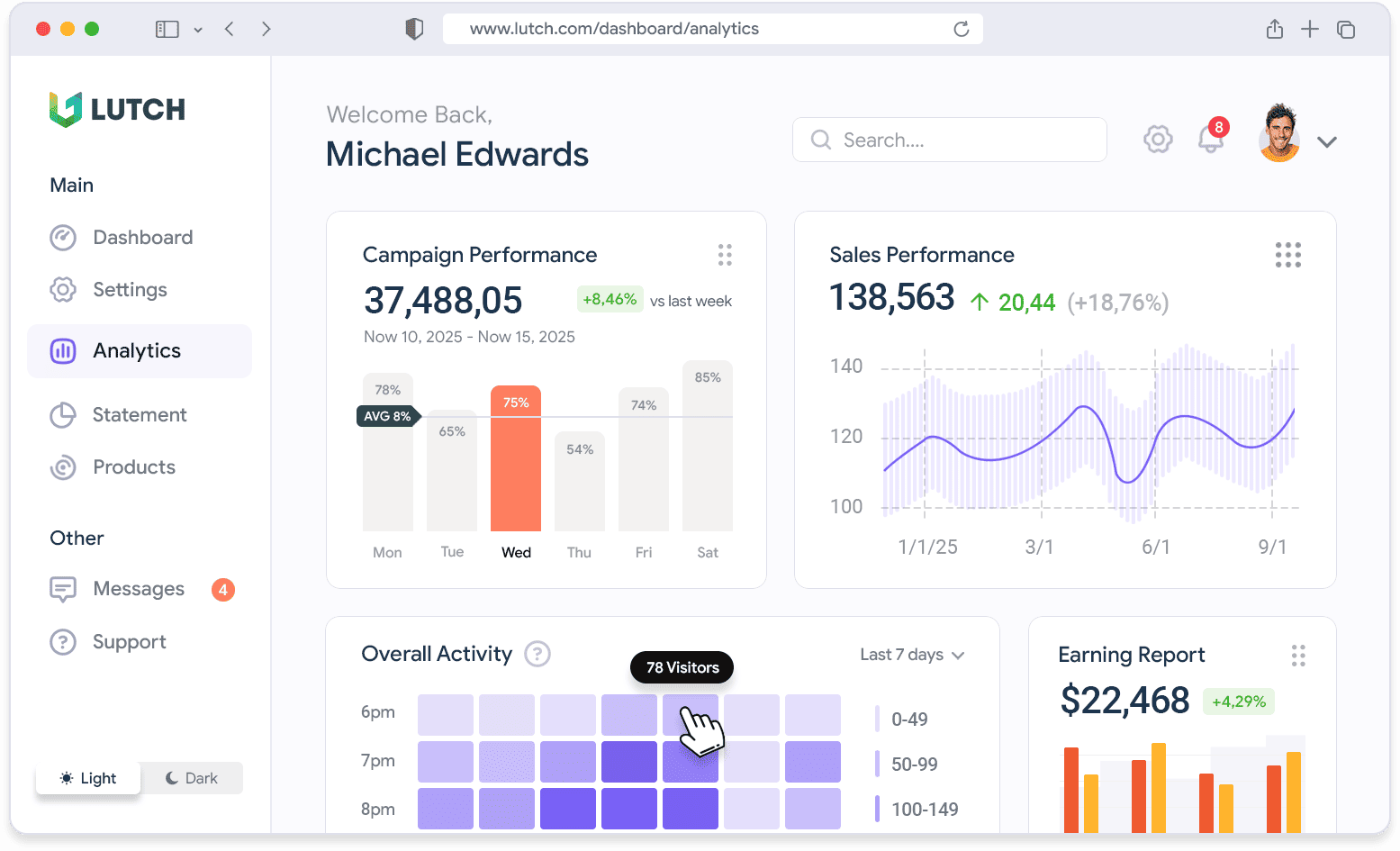Click the shield privacy icon in the address bar
The height and width of the screenshot is (851, 1400).
coord(414,30)
